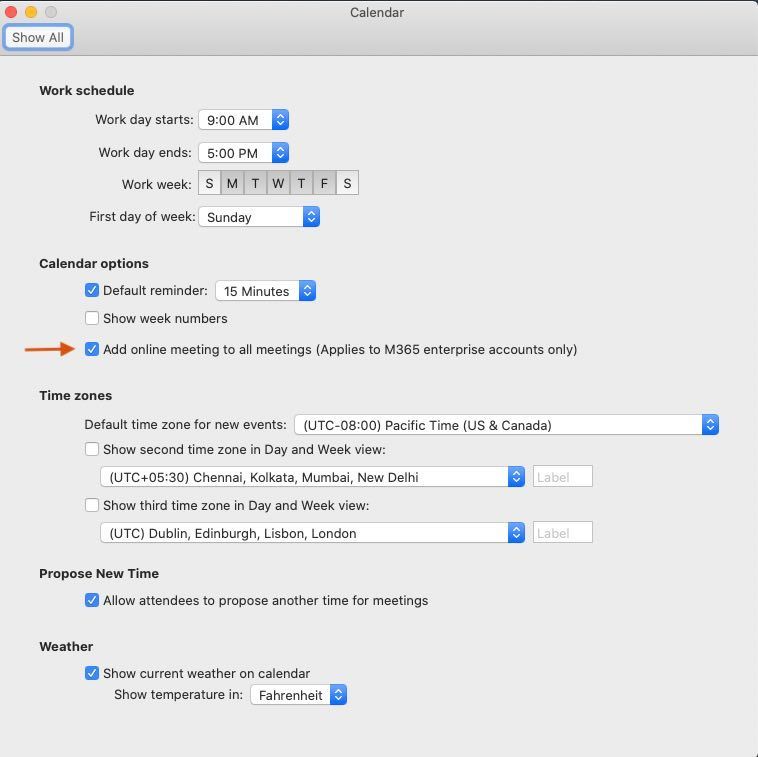This screenshot has width=758, height=757.
Task: Enable Show week numbers
Action: click(92, 319)
